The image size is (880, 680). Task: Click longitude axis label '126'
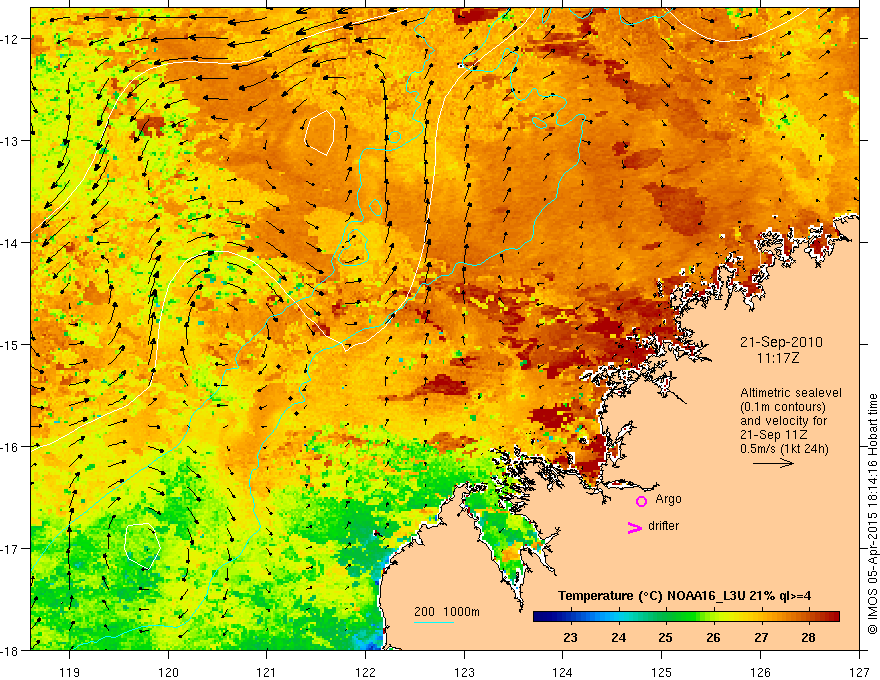[760, 673]
